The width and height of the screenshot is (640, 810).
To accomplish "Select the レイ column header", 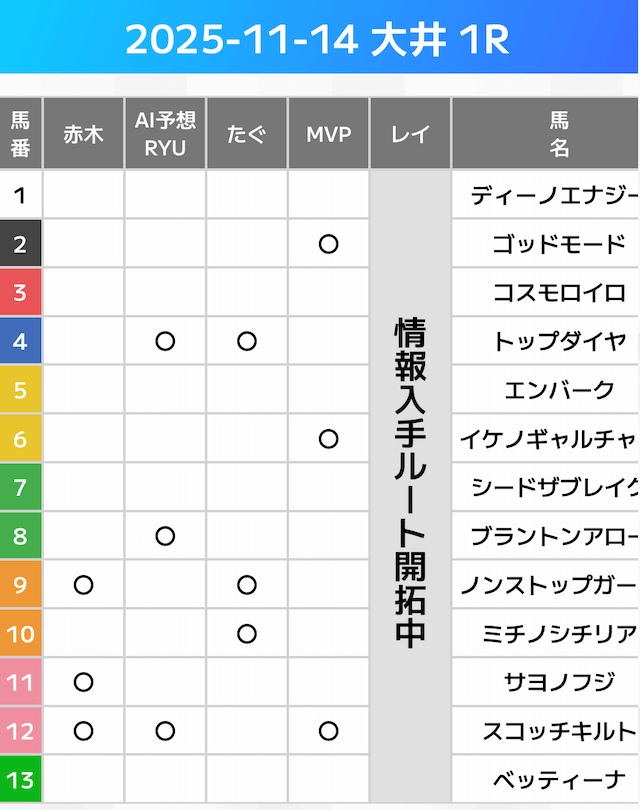I will [410, 134].
